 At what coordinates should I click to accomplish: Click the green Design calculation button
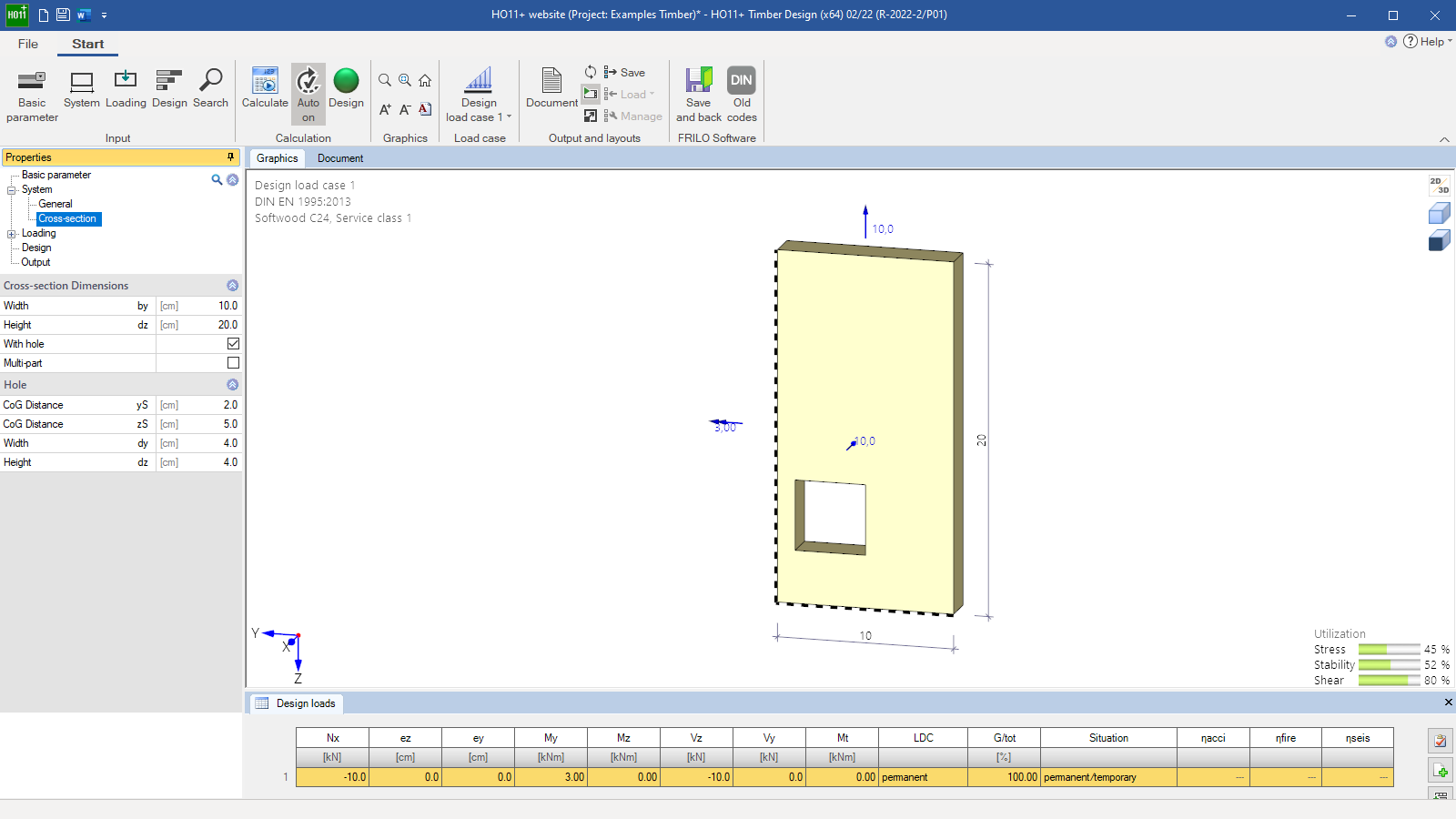click(x=346, y=90)
